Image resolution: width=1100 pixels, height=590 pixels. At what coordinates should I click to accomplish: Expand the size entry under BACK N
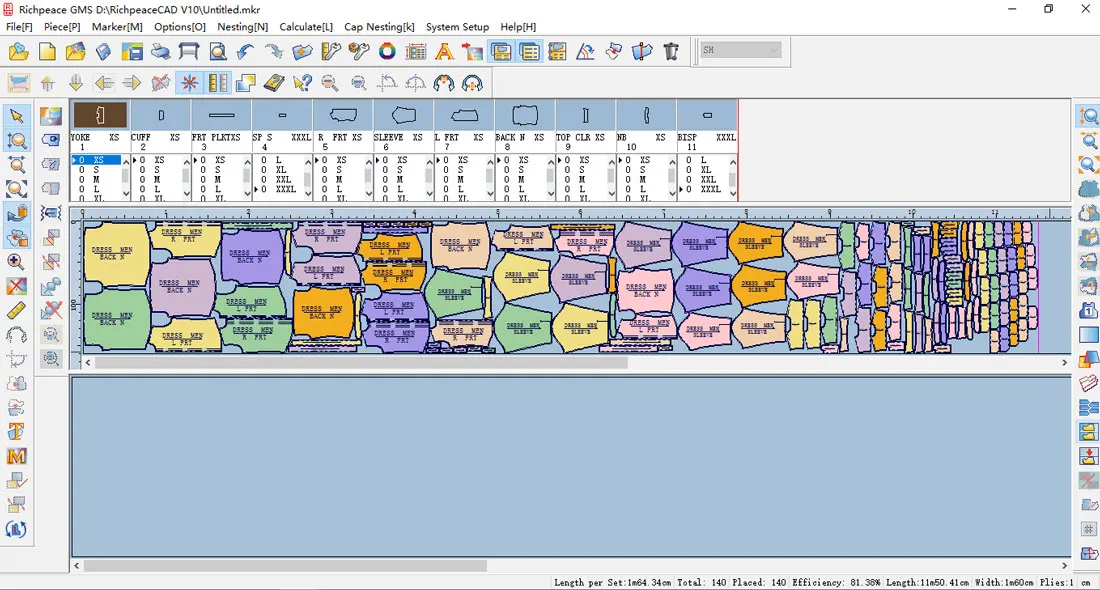(x=498, y=158)
